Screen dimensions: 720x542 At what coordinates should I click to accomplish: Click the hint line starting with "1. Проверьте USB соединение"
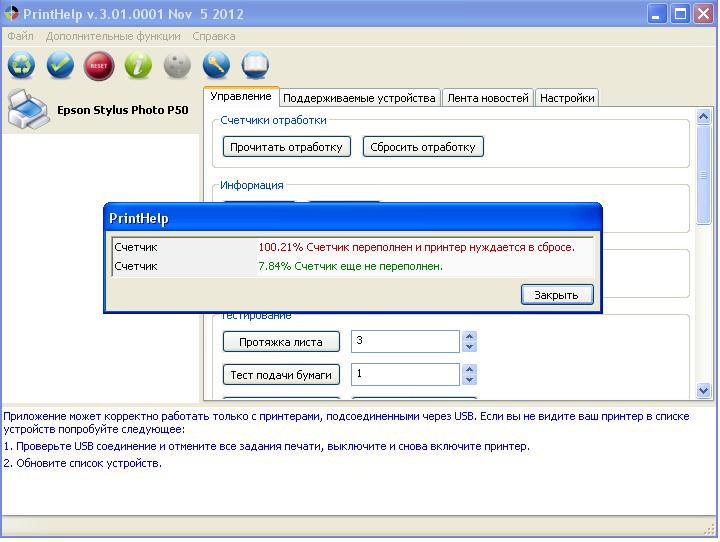pyautogui.click(x=266, y=446)
